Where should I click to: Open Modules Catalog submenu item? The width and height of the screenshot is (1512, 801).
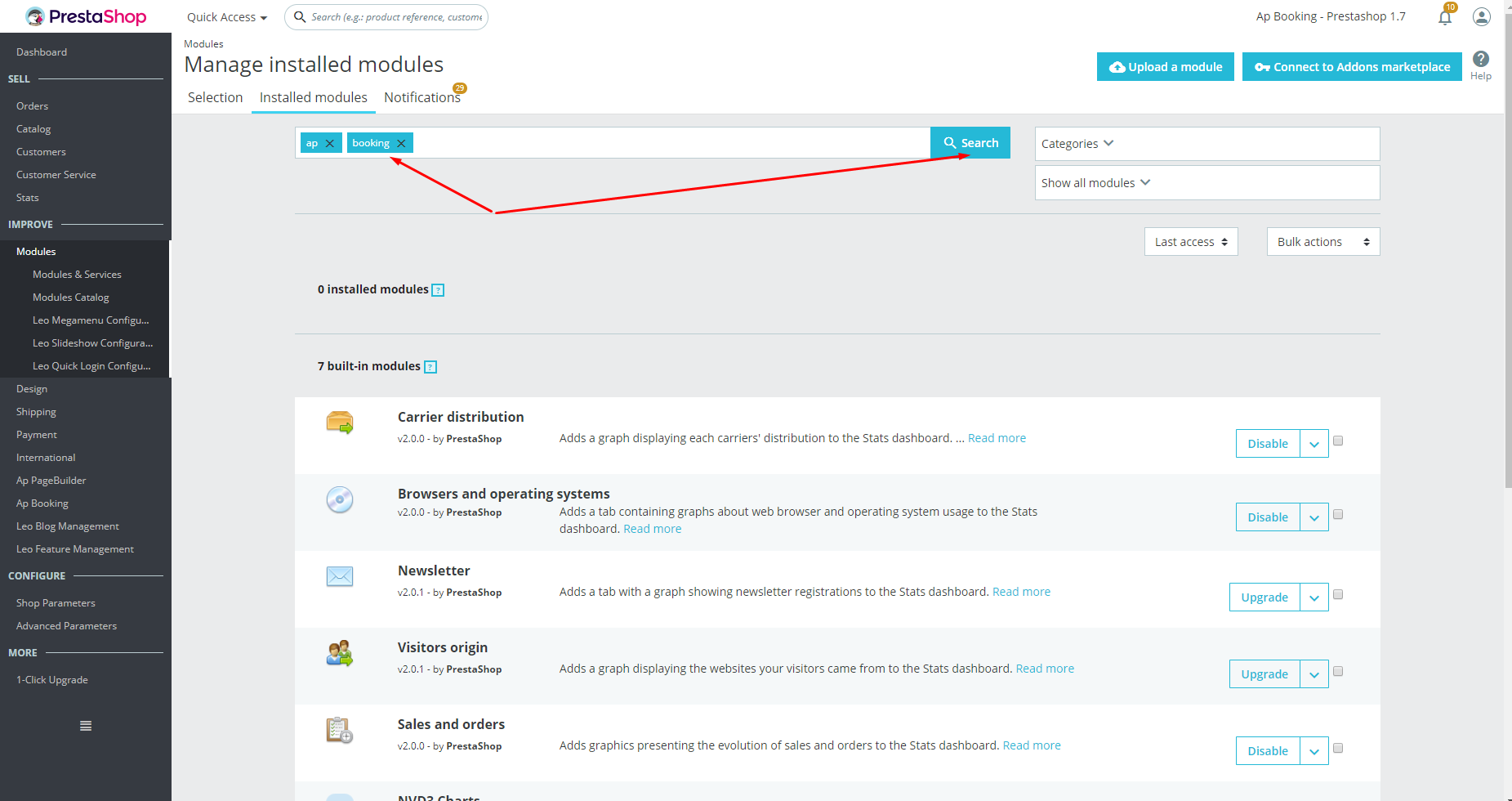(71, 298)
